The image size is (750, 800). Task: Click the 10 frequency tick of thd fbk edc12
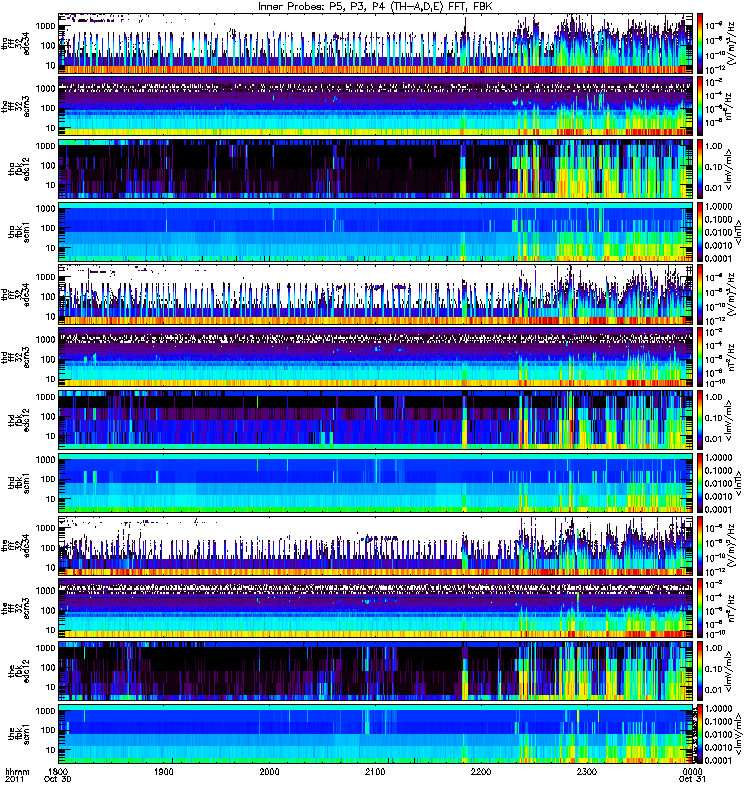coord(50,436)
